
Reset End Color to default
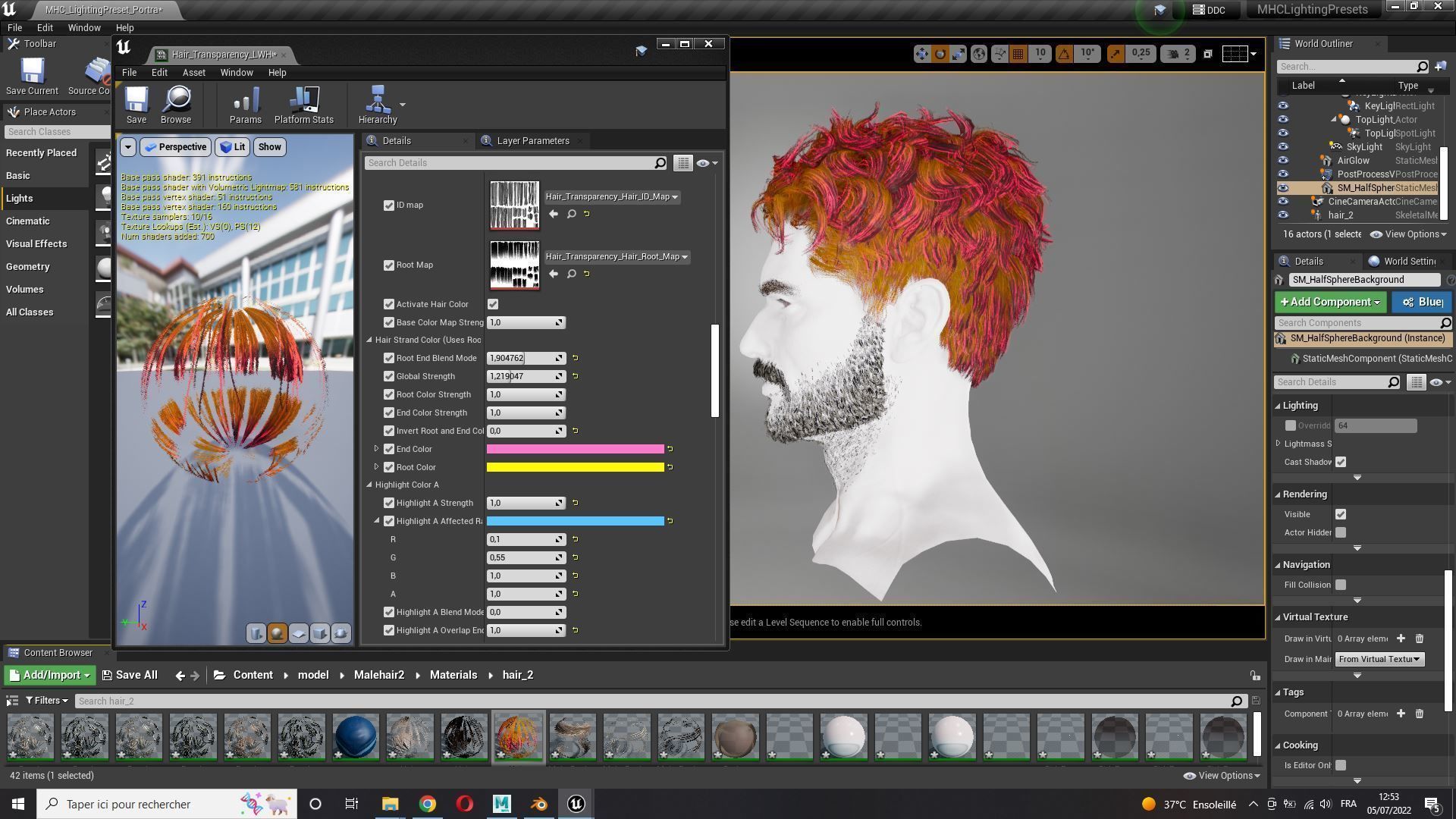(670, 449)
